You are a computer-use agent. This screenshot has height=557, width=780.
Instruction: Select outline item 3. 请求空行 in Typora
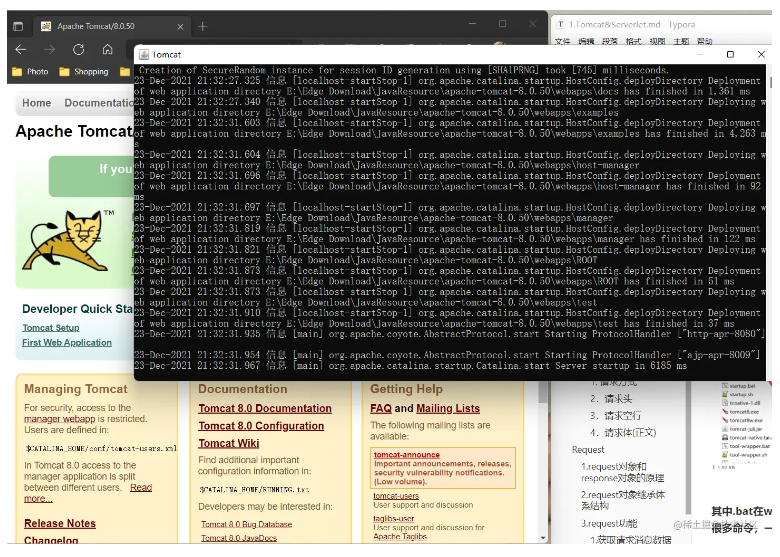(615, 416)
